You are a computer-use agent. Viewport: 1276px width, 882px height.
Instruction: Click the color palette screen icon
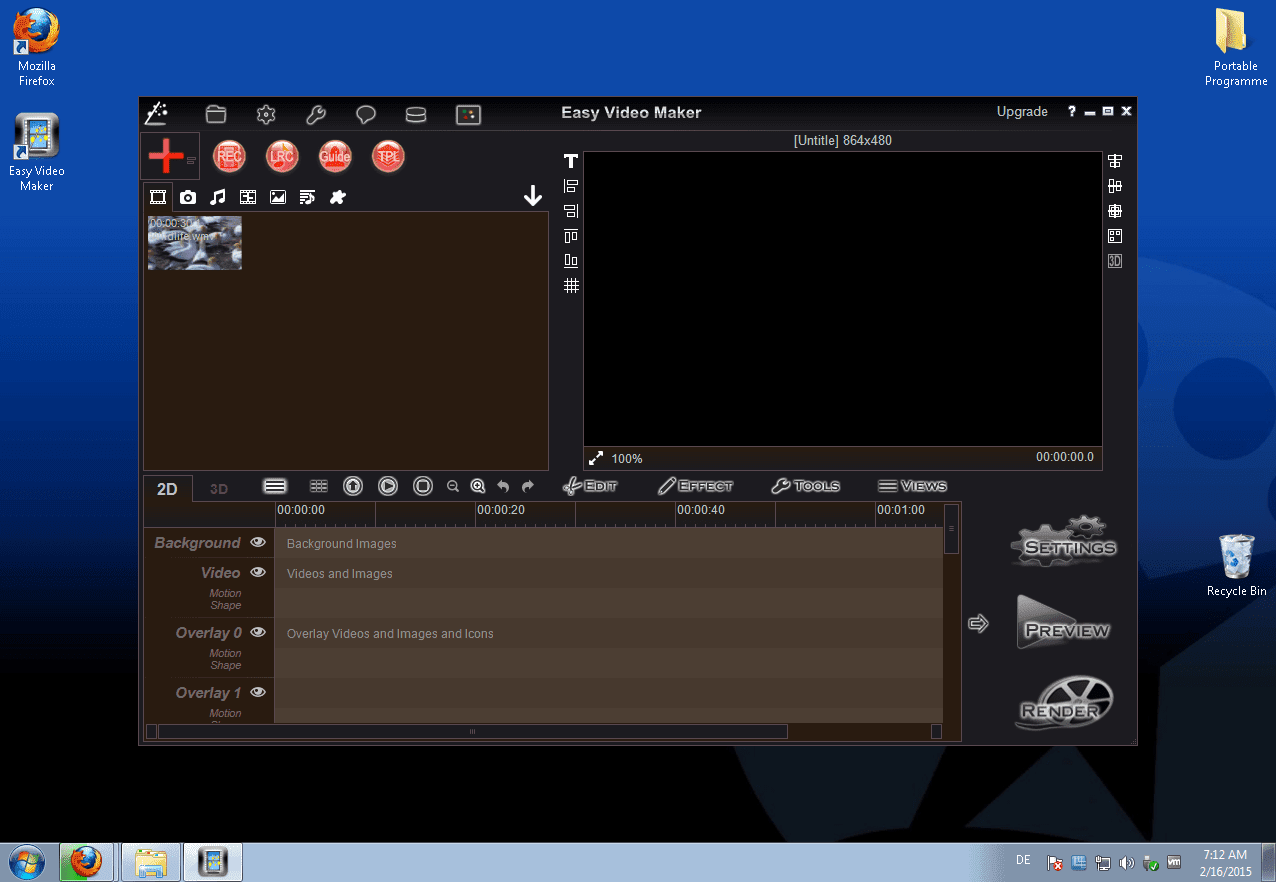point(468,114)
